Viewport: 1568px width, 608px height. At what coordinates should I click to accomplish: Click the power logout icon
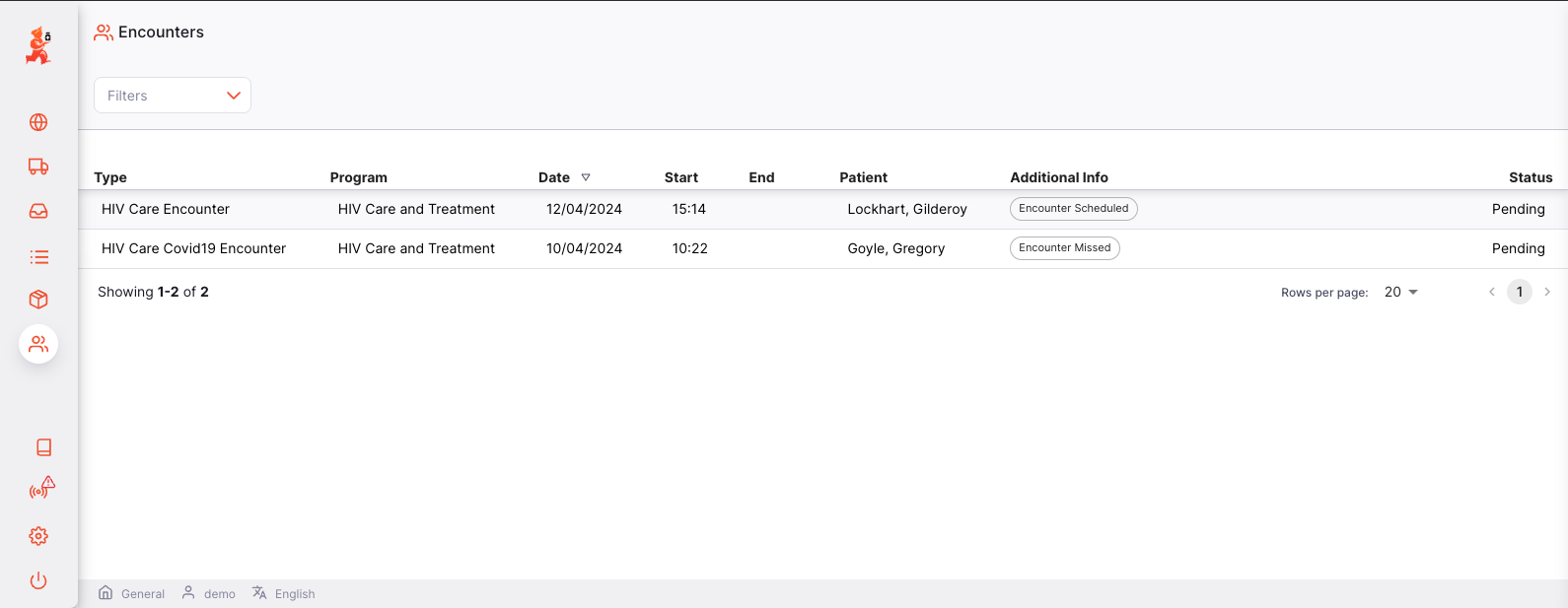[x=38, y=580]
